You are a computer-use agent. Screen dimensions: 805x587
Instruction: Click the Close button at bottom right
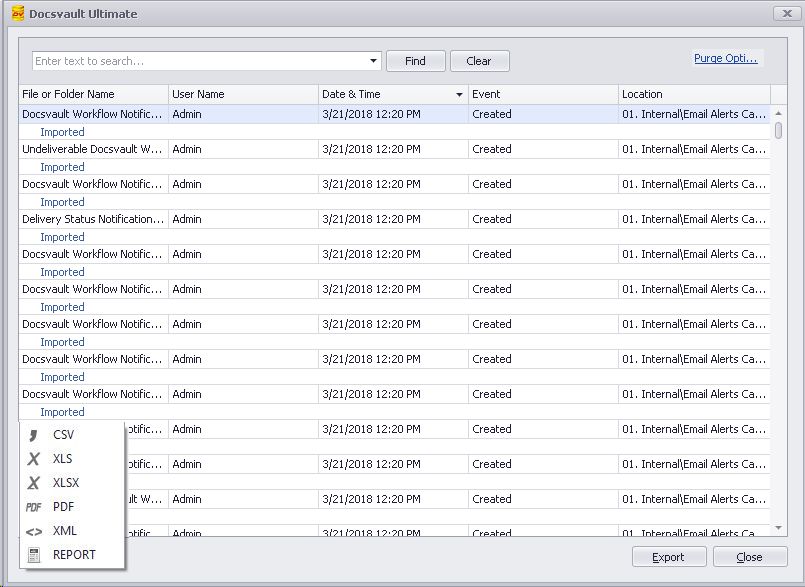pyautogui.click(x=748, y=557)
